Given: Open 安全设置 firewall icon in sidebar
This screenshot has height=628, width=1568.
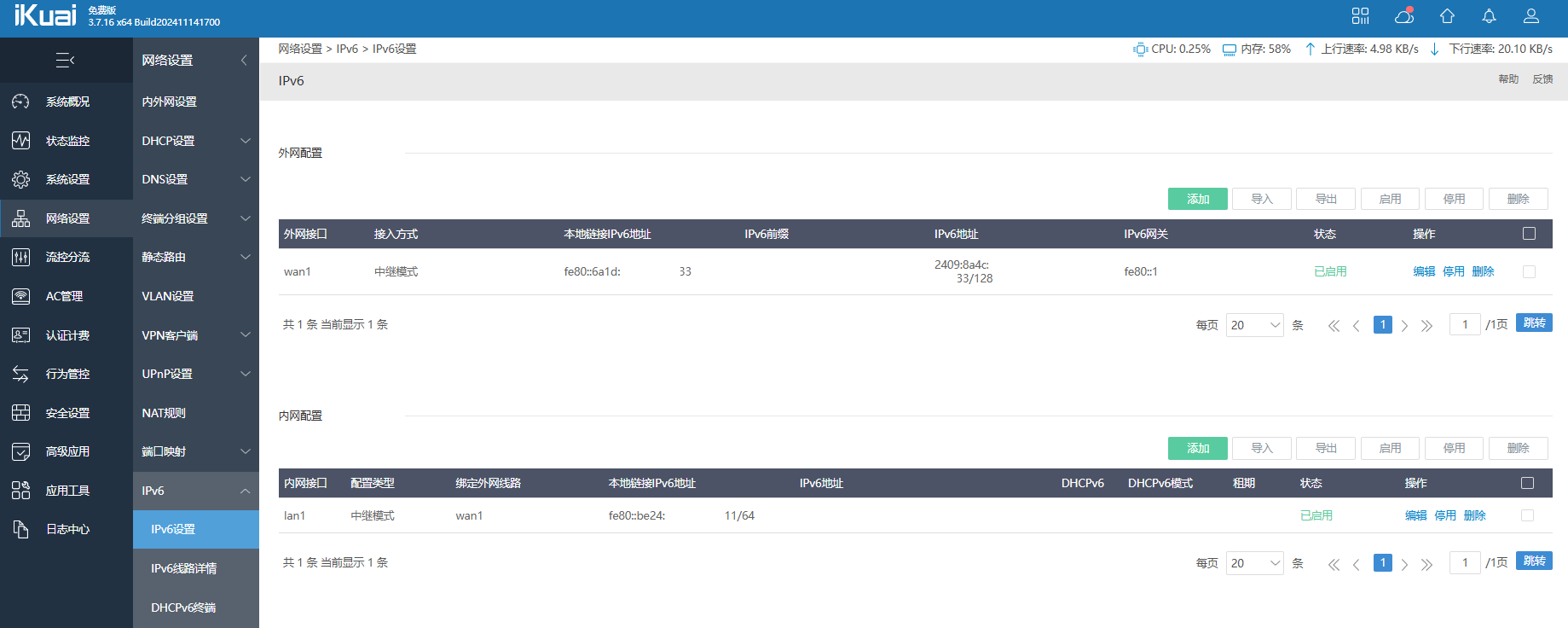Looking at the screenshot, I should point(21,413).
